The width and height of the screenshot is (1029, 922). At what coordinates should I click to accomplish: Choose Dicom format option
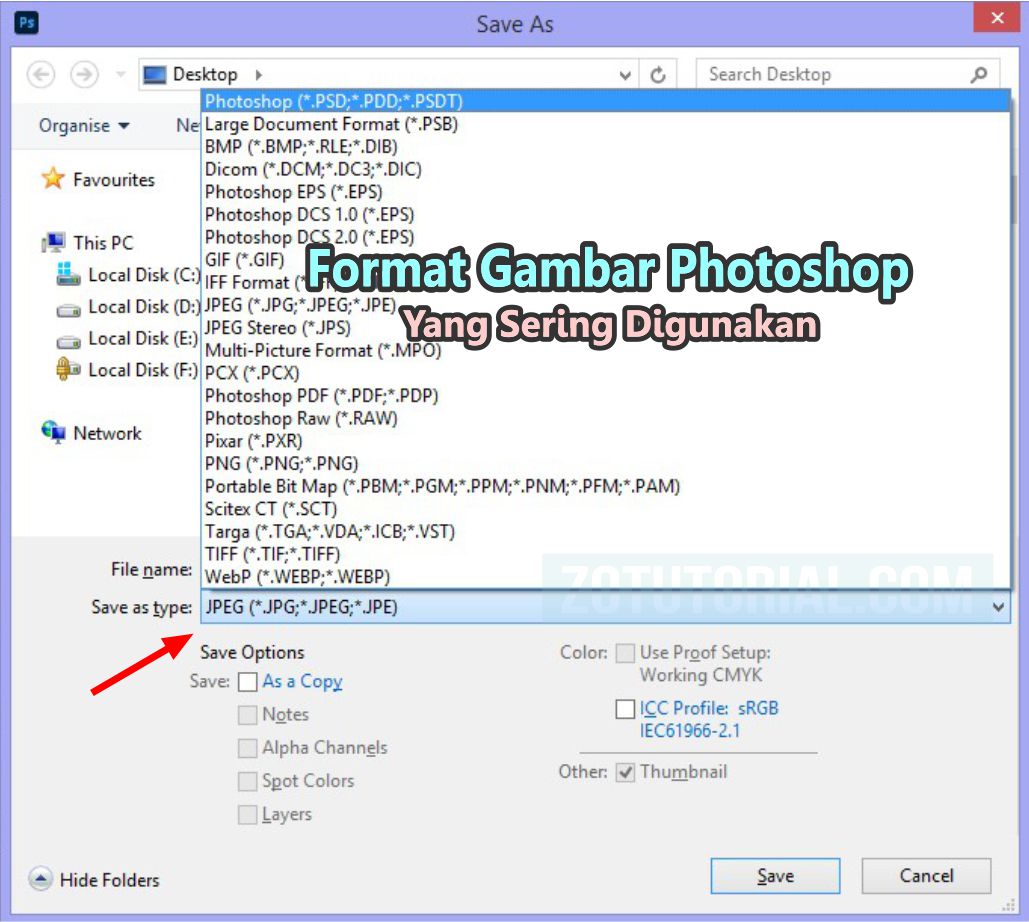(605, 169)
